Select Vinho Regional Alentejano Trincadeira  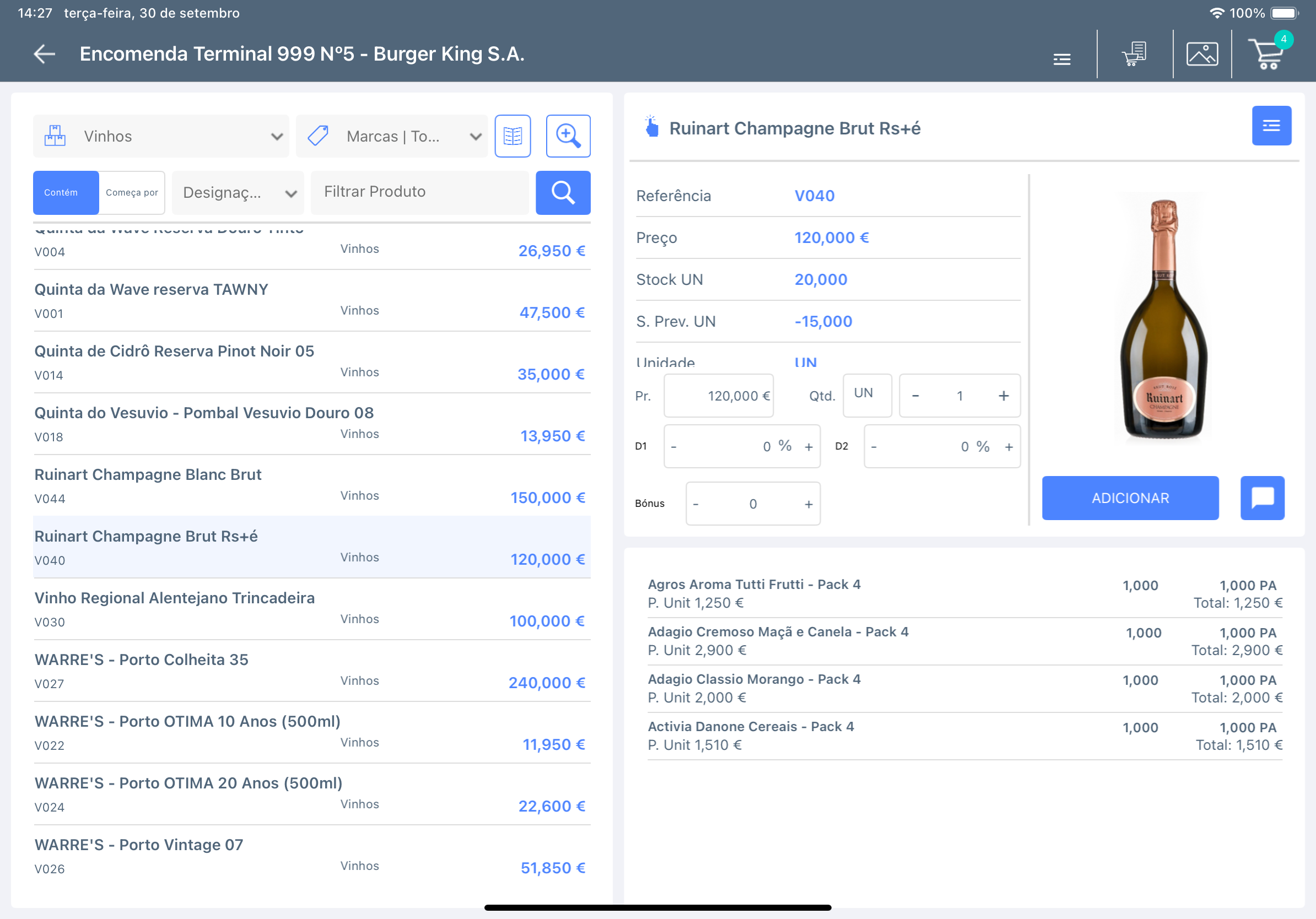312,609
